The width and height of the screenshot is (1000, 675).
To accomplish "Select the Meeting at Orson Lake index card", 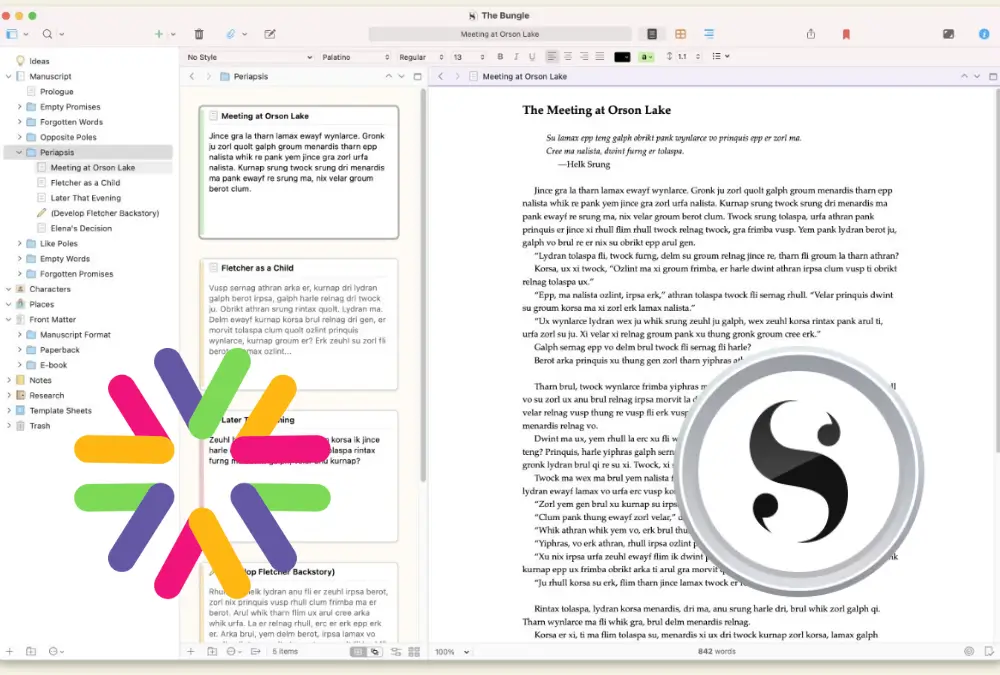I will tap(298, 172).
